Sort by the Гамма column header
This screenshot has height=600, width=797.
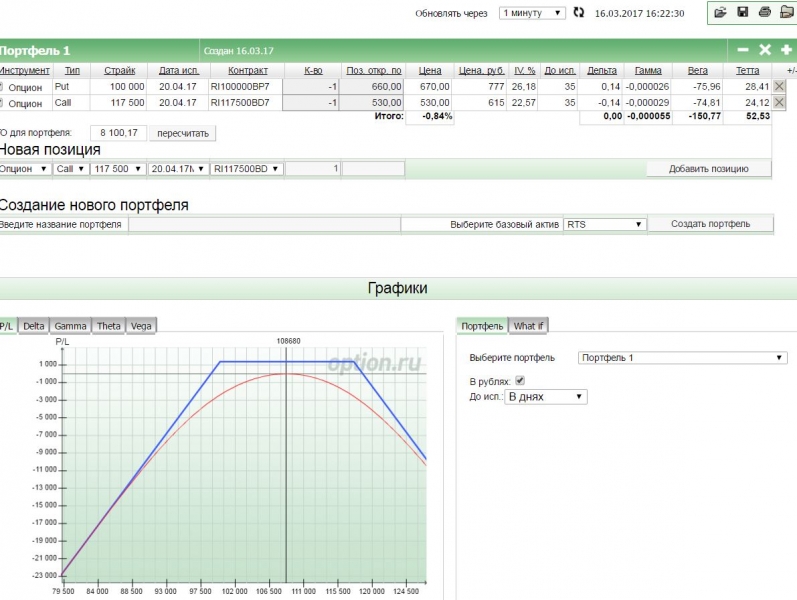(x=648, y=70)
